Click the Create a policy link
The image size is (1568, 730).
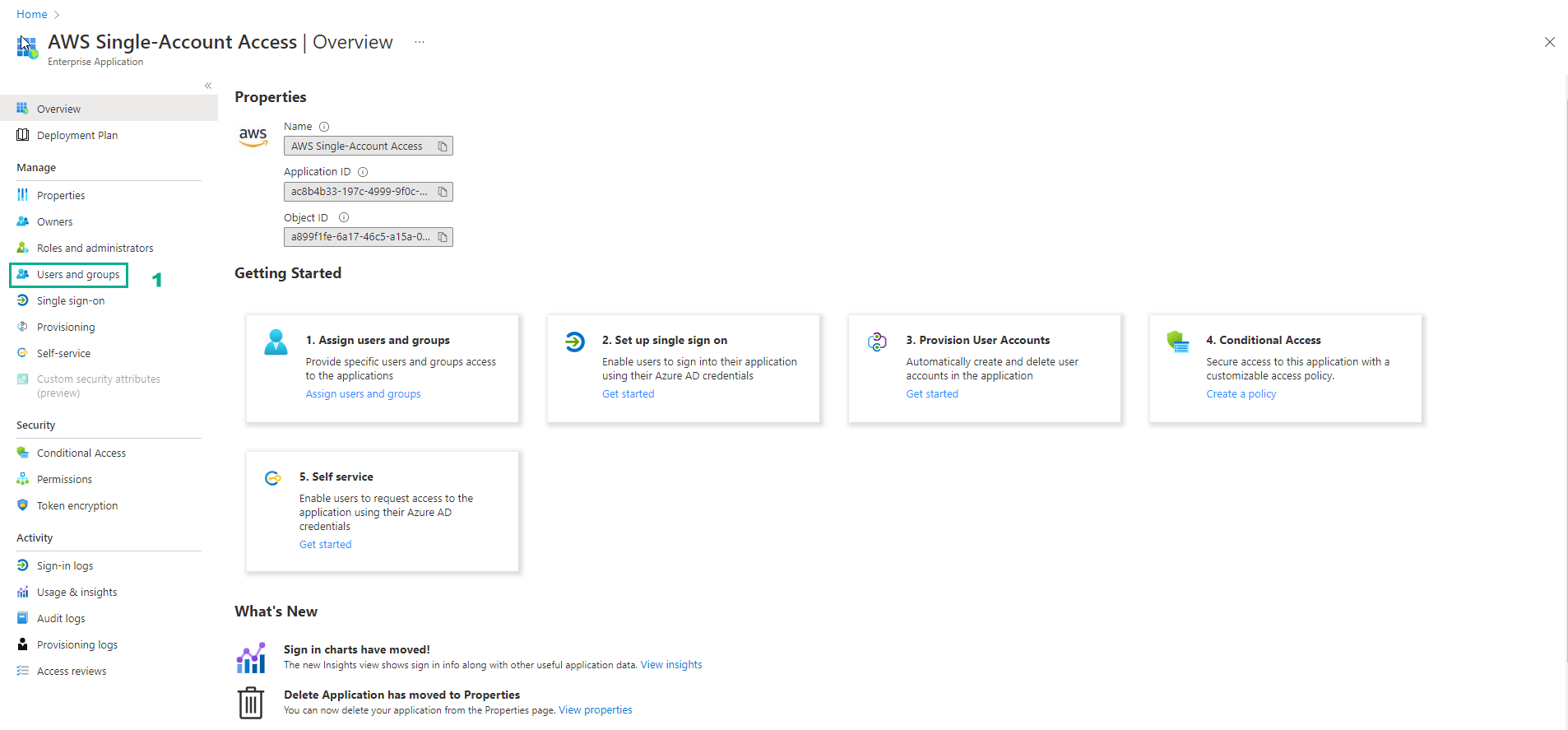point(1241,394)
